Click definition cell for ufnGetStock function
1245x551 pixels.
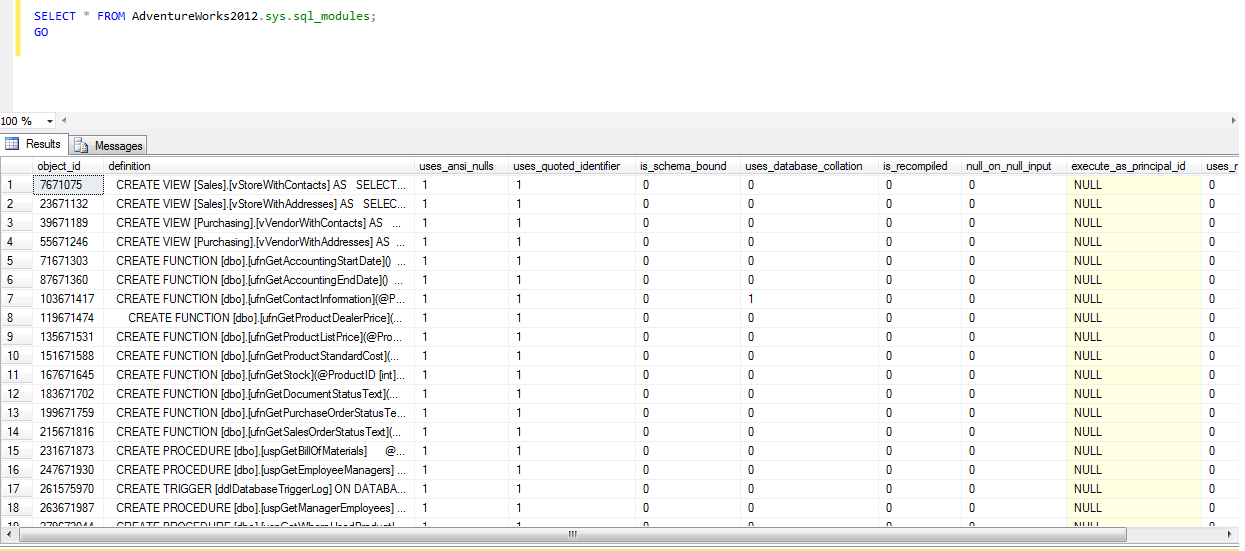tap(259, 375)
